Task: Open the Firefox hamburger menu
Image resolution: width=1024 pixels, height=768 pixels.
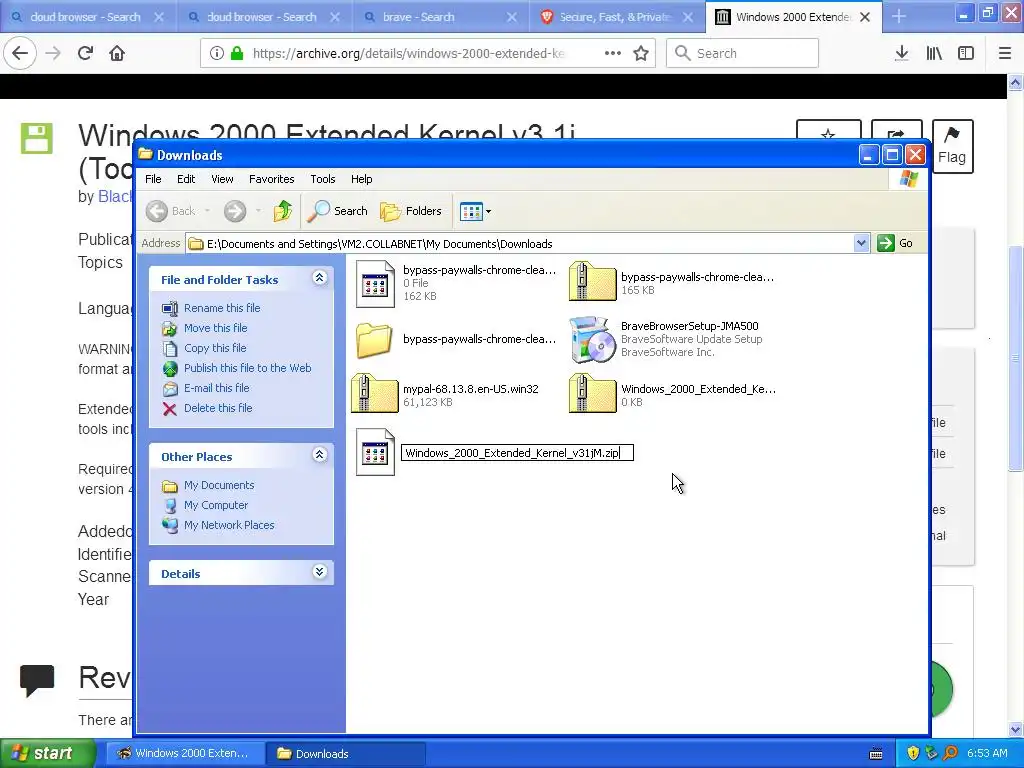Action: click(x=1005, y=53)
